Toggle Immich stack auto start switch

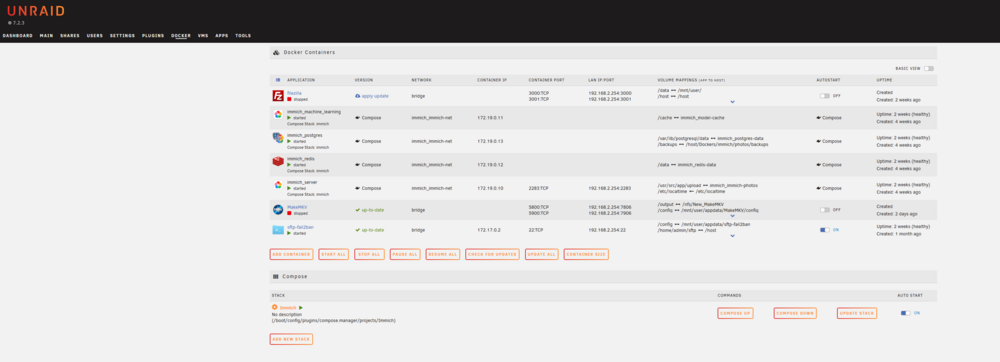point(906,313)
